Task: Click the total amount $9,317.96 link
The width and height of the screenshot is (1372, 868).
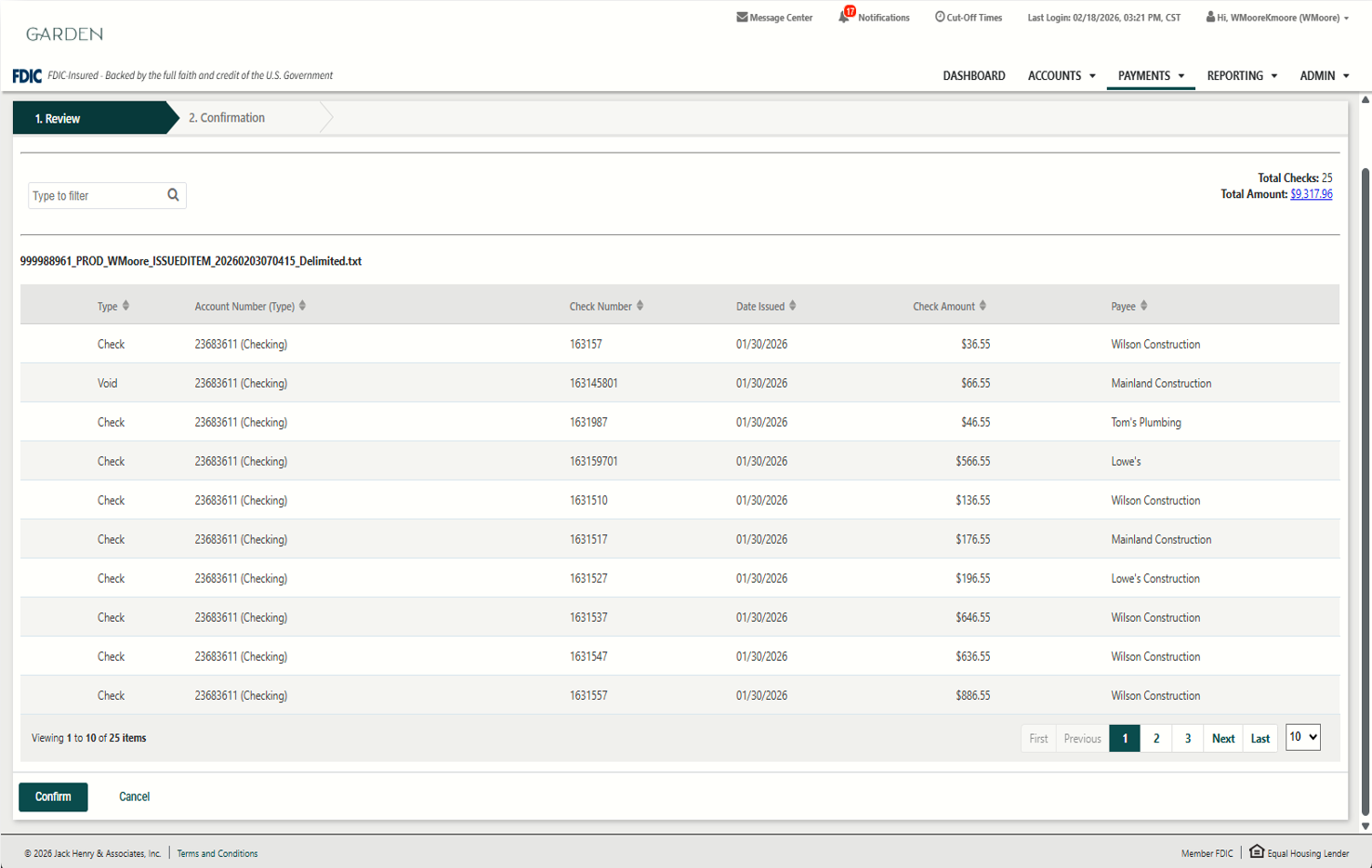Action: coord(1311,194)
